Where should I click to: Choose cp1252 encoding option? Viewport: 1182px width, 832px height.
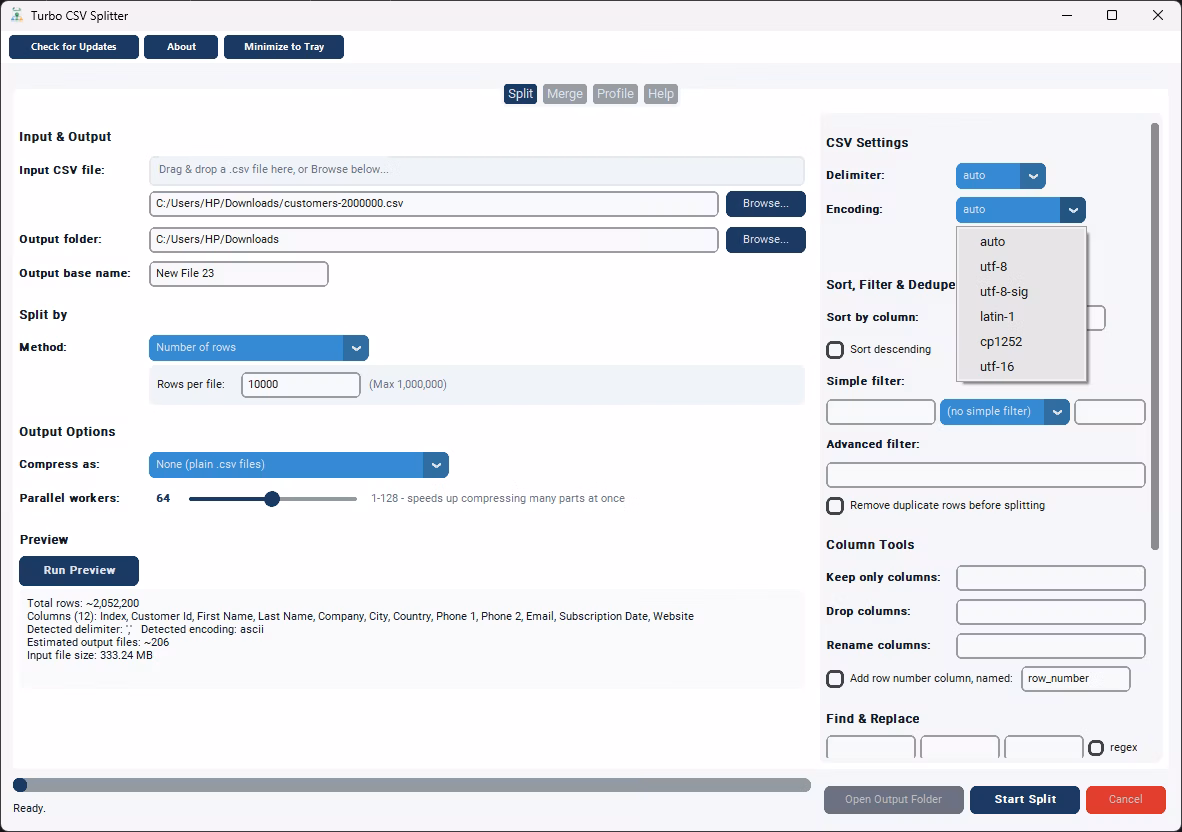(x=1021, y=341)
